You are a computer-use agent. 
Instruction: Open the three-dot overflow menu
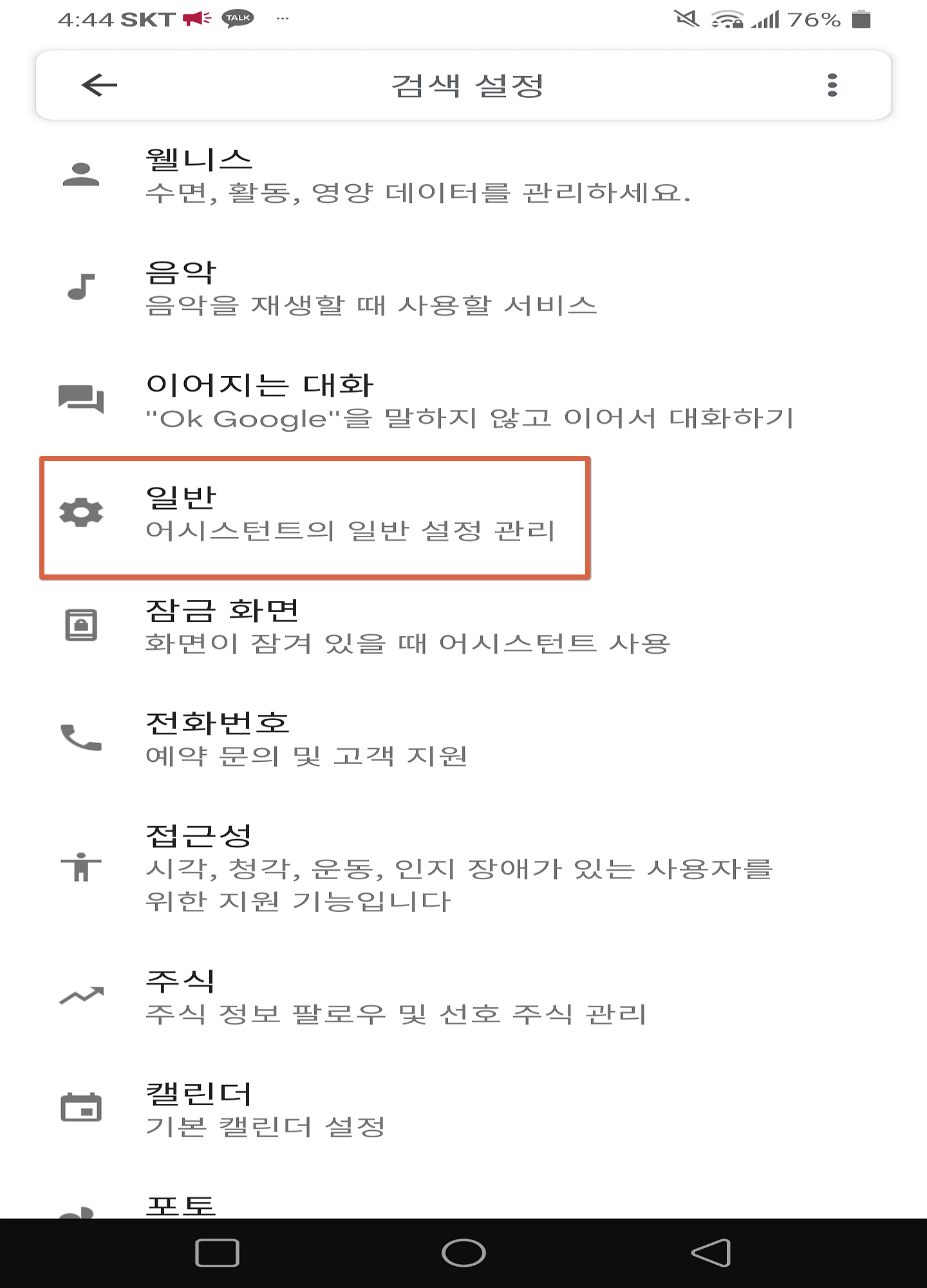click(x=832, y=85)
